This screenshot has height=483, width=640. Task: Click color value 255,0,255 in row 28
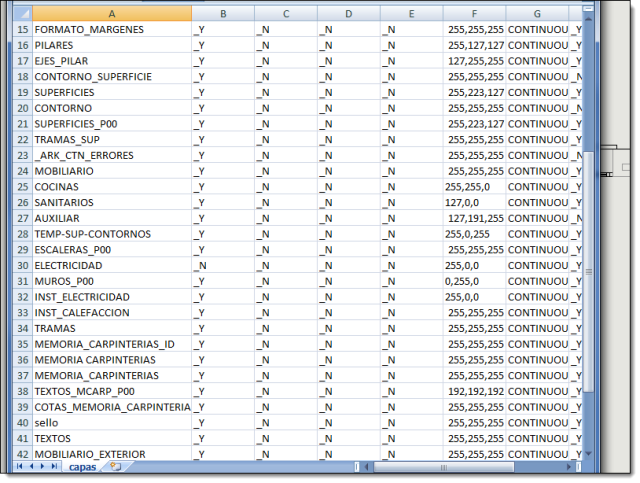pos(474,234)
